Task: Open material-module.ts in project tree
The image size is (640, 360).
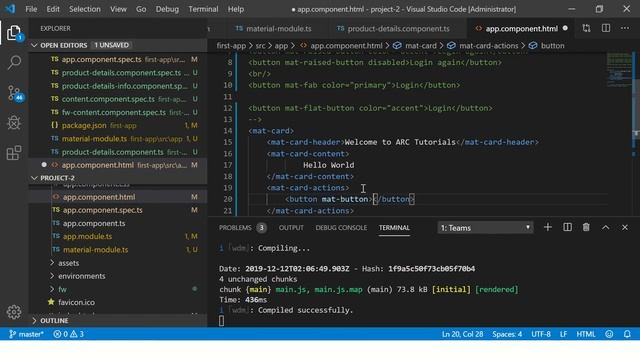Action: click(x=118, y=249)
